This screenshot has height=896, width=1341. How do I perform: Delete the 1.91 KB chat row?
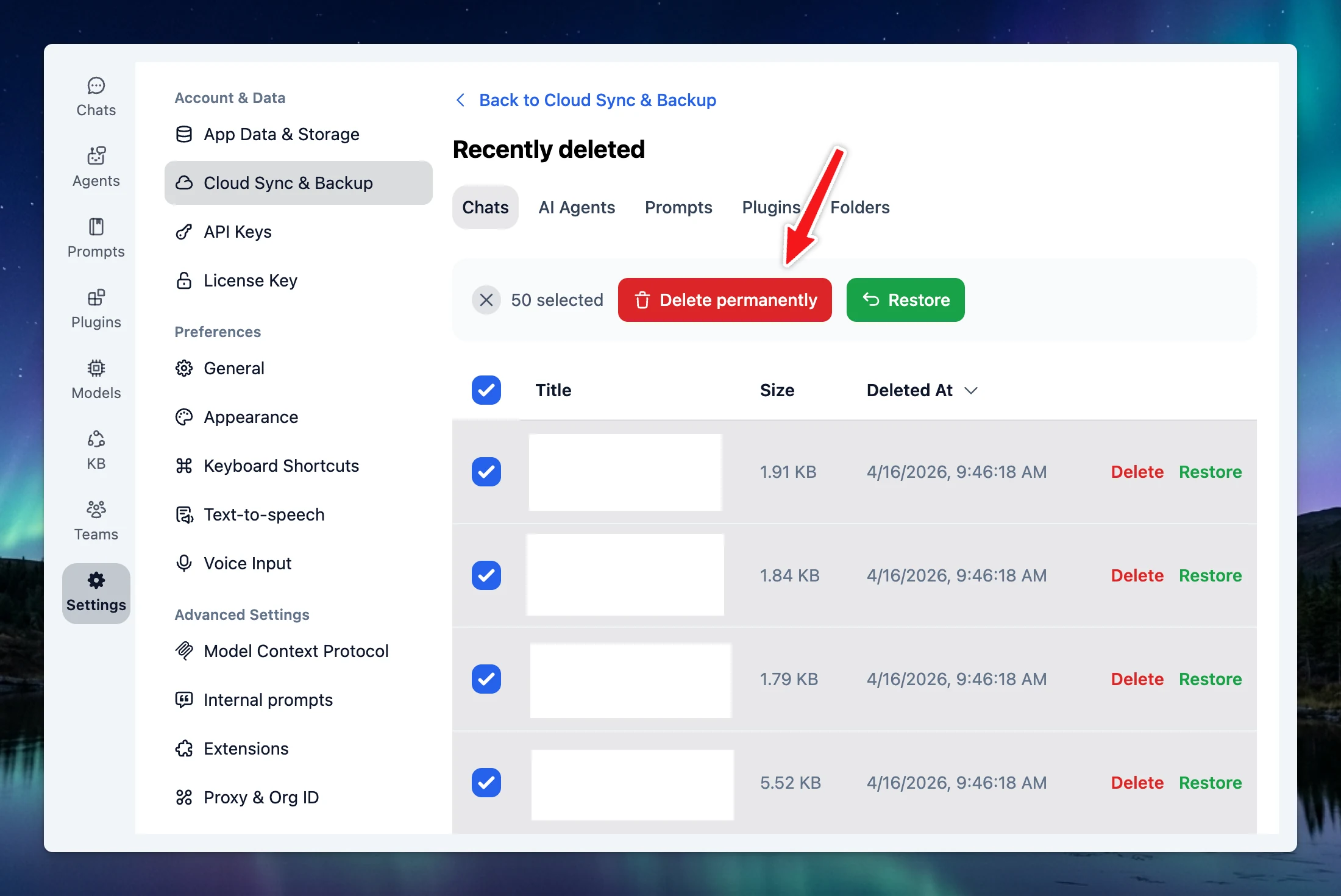pos(1137,472)
